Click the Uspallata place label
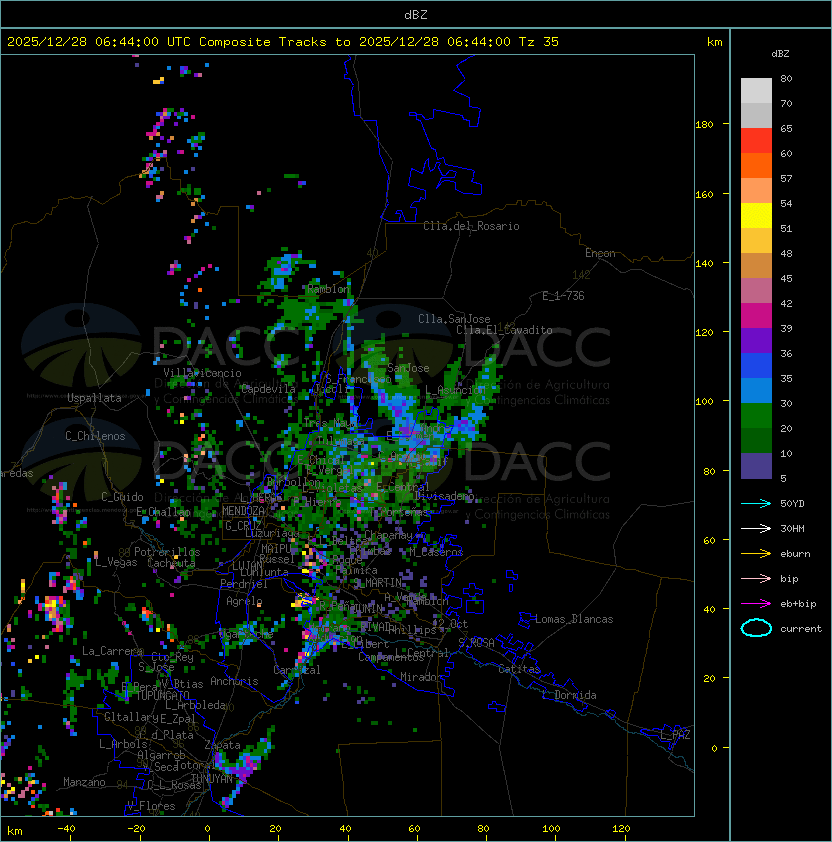 [x=94, y=398]
